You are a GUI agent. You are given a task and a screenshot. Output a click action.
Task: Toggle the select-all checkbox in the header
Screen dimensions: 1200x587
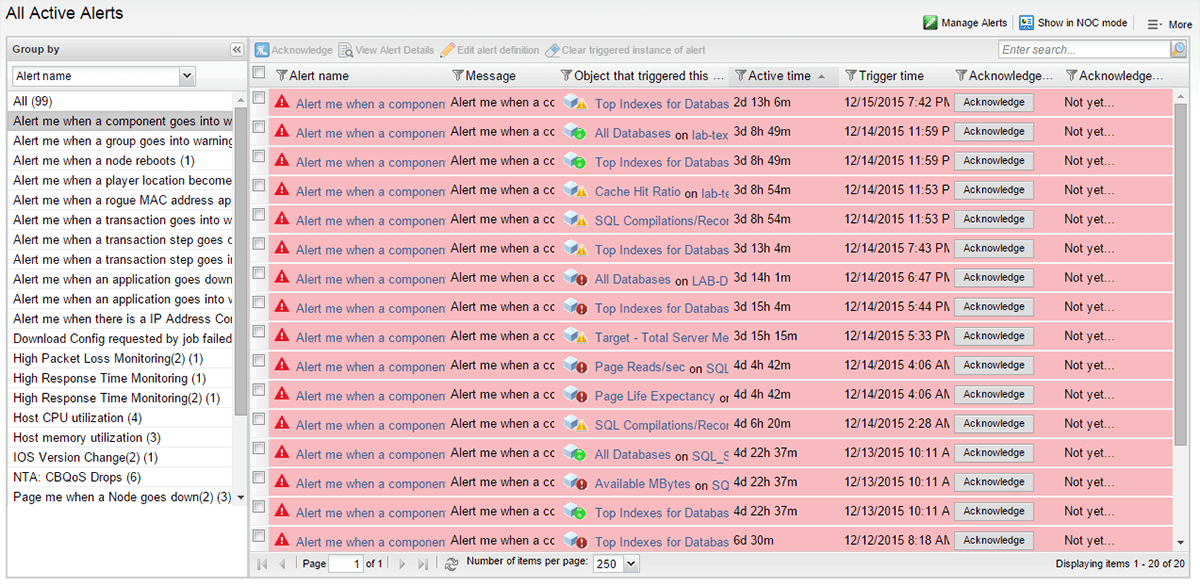point(258,74)
